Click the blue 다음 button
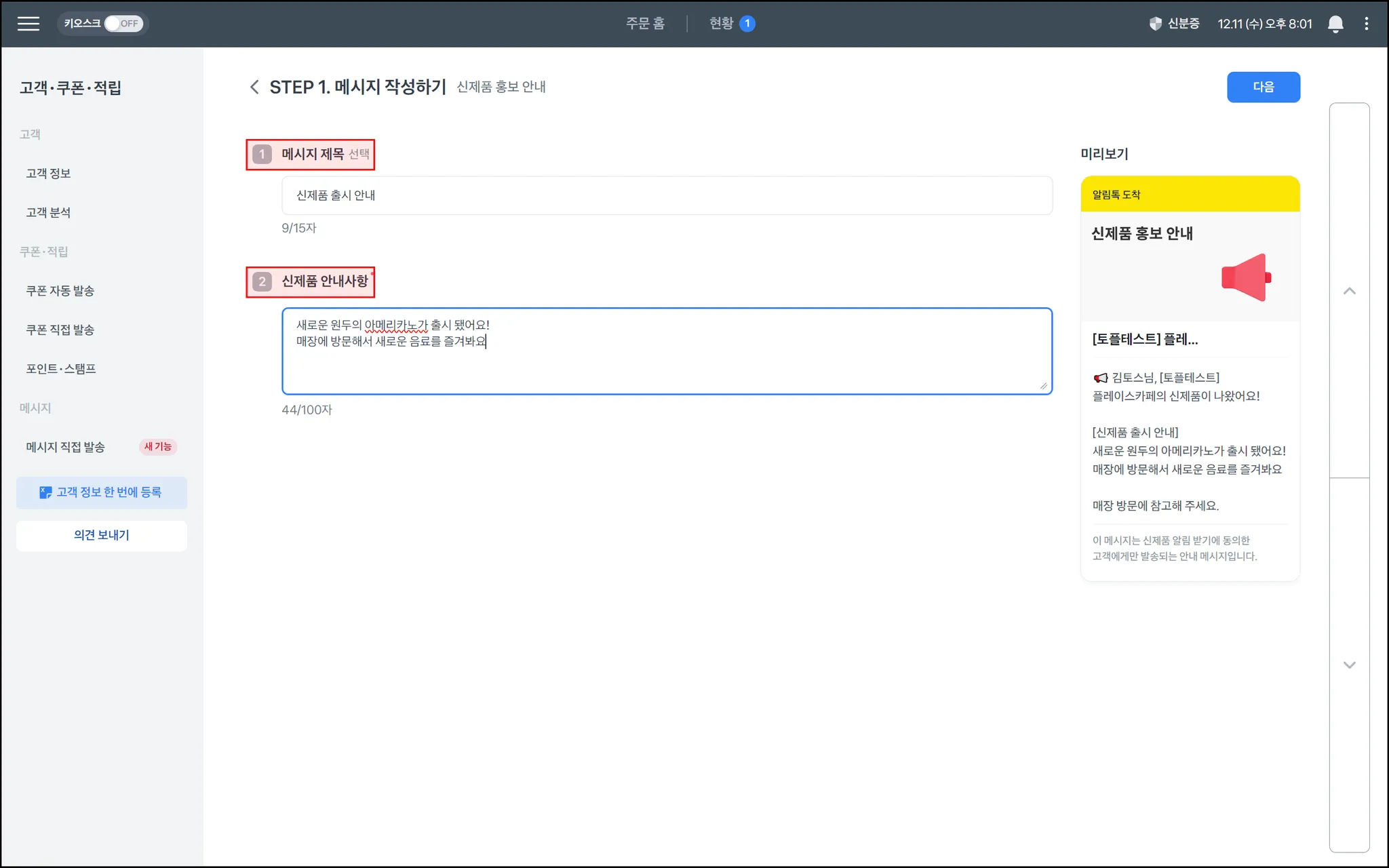 1263,87
